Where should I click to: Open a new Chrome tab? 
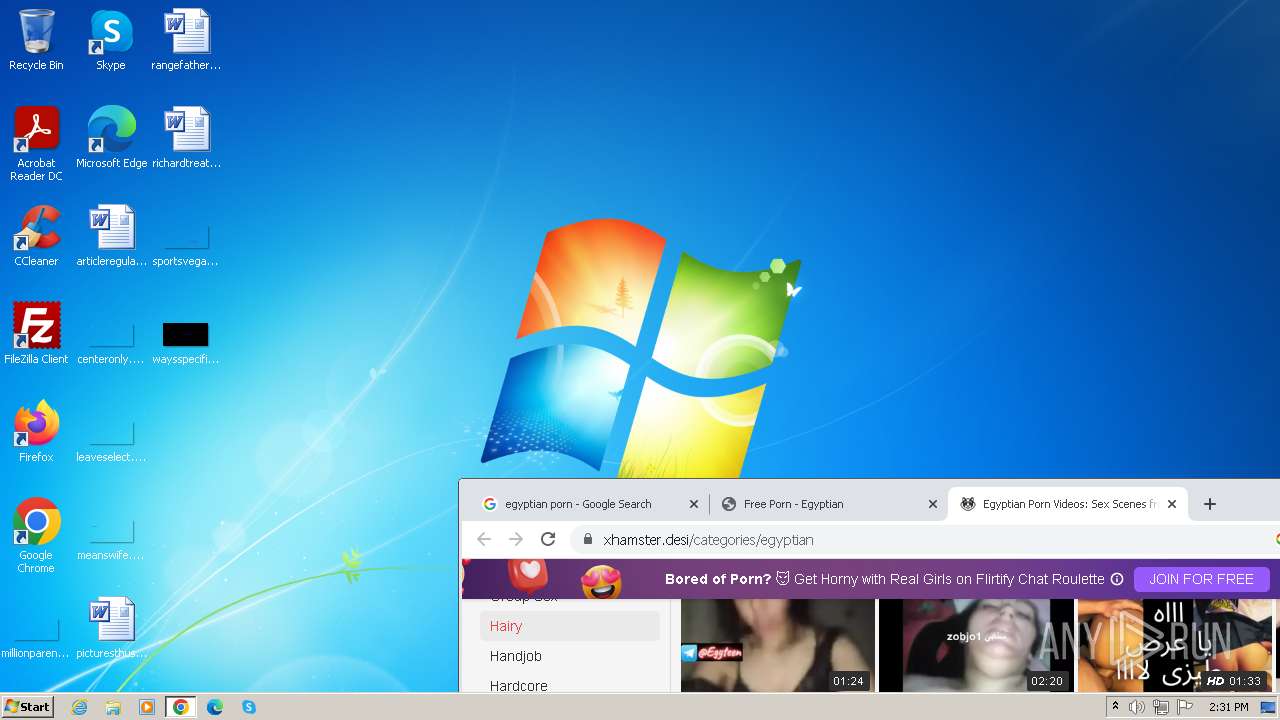coord(1210,504)
